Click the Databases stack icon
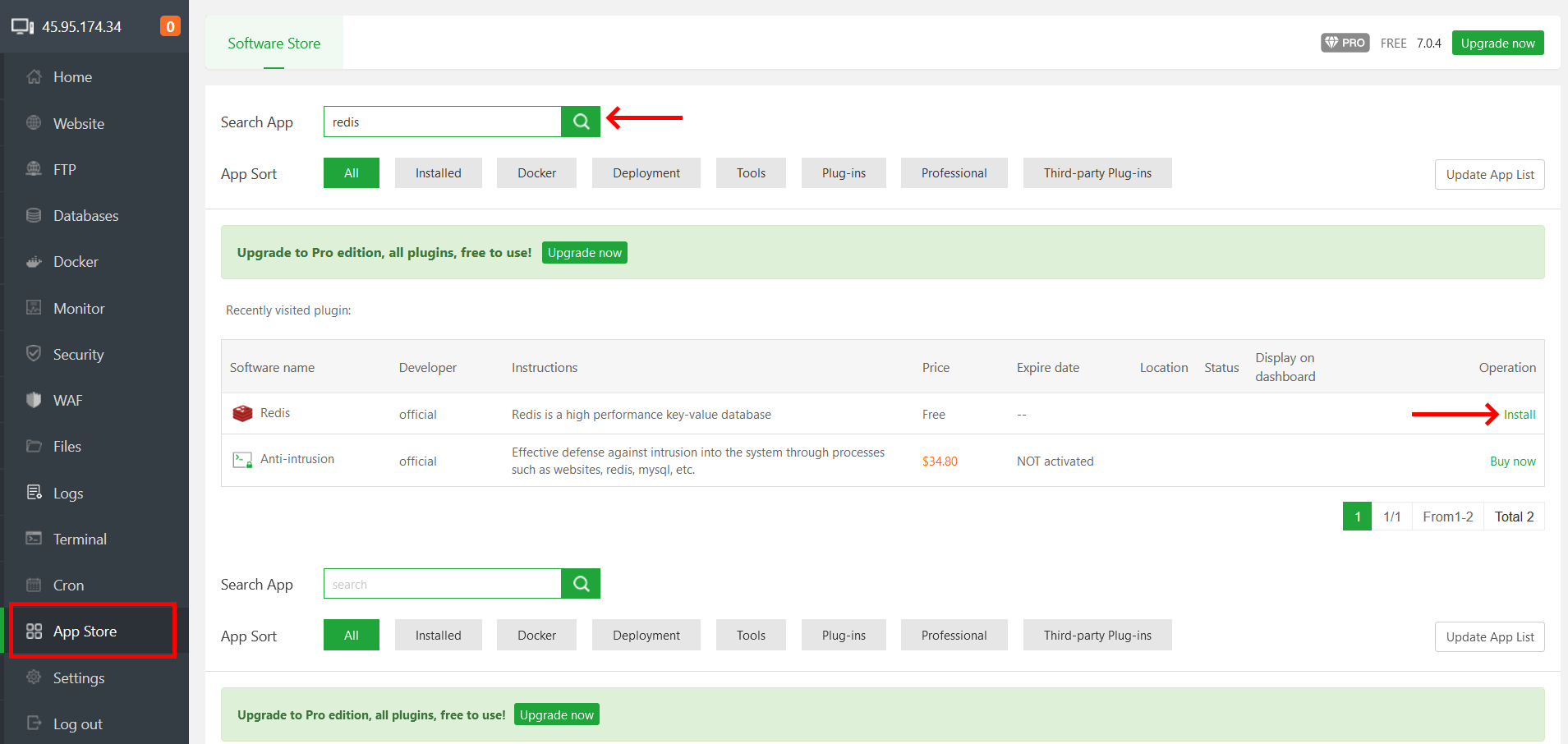Screen dimensions: 1568x744 coord(34,215)
